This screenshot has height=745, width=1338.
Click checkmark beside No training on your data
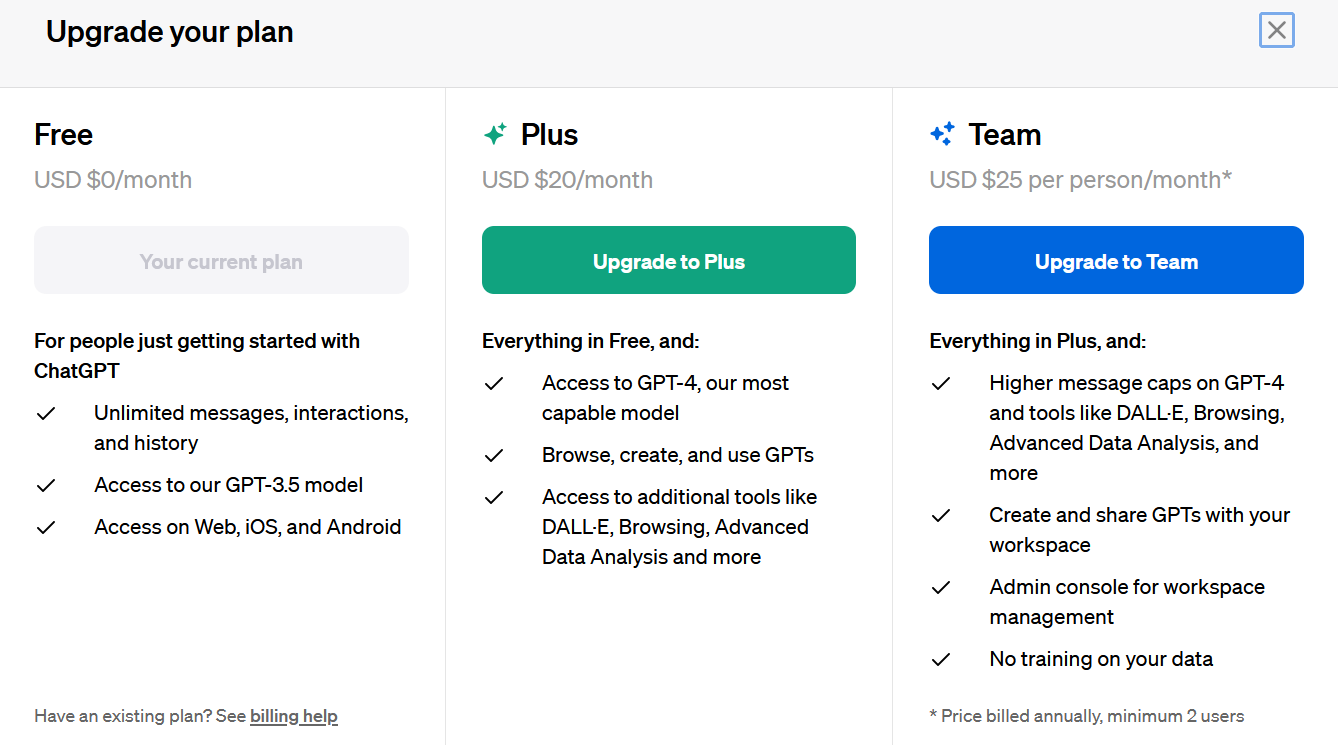pyautogui.click(x=941, y=659)
